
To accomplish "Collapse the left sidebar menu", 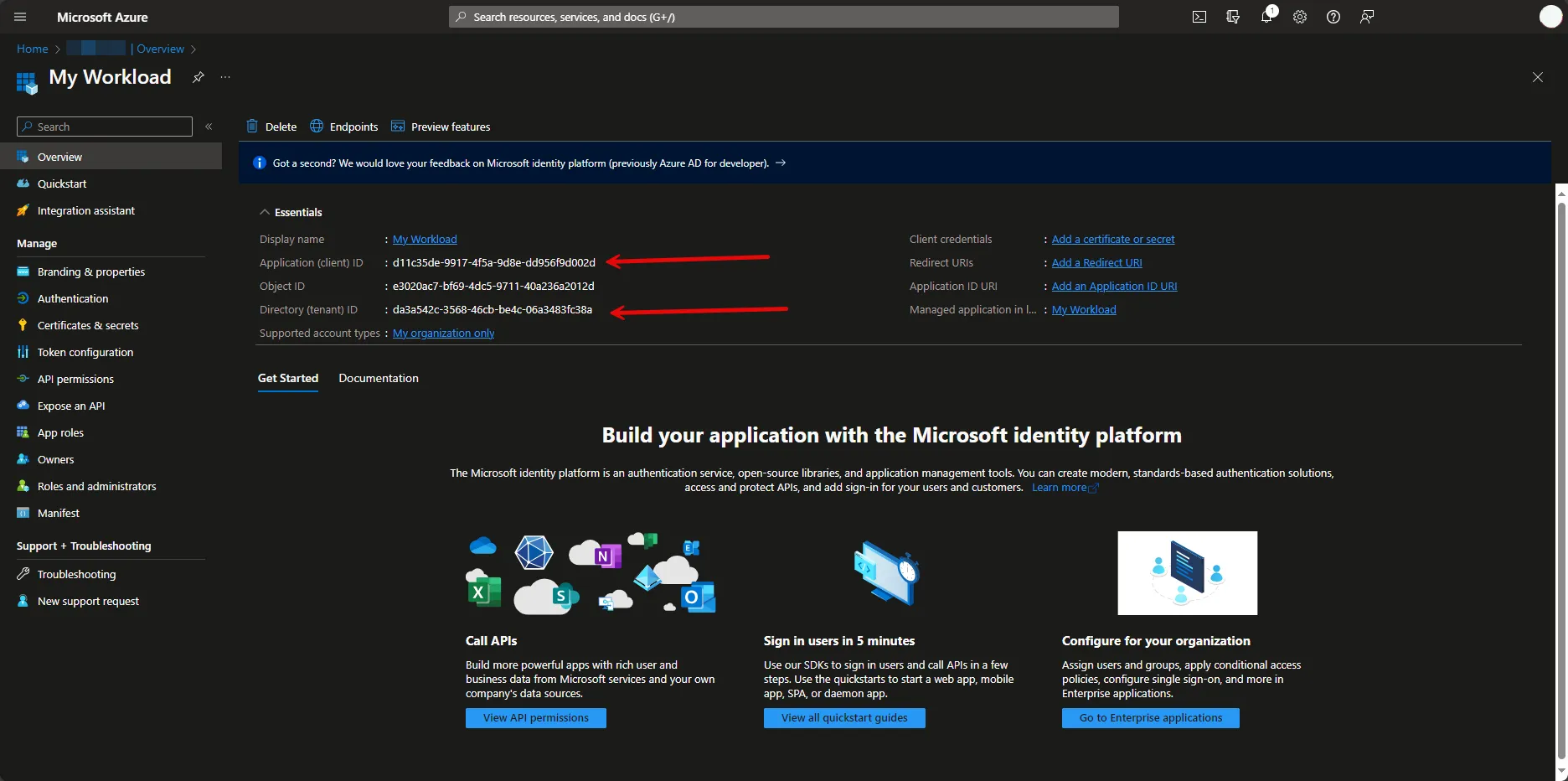I will pyautogui.click(x=209, y=127).
